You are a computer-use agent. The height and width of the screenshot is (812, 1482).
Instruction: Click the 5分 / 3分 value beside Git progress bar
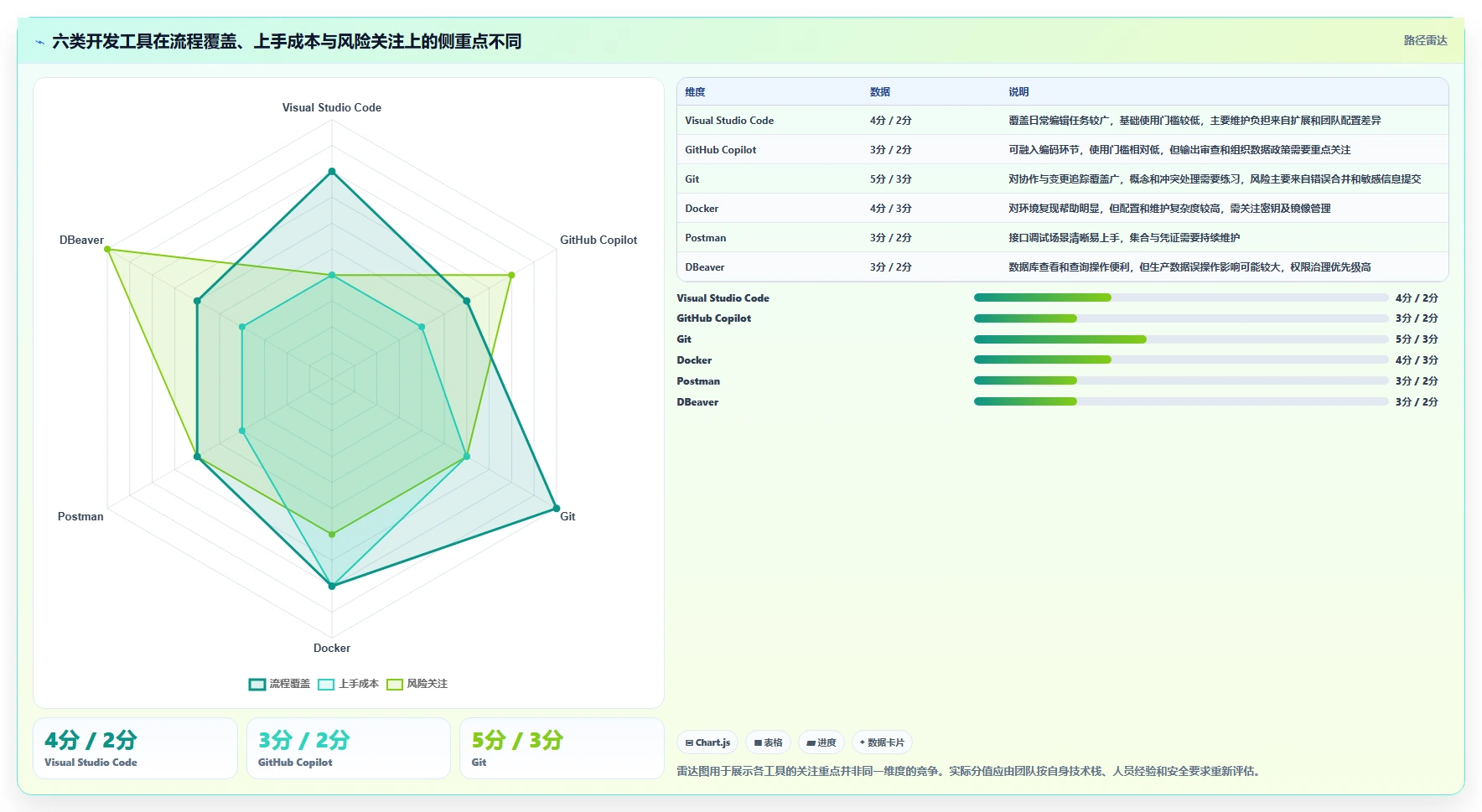(1417, 339)
